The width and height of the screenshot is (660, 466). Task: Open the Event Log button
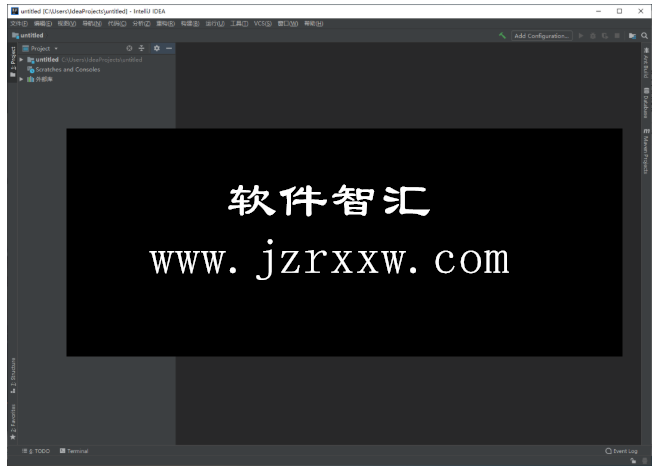click(x=621, y=451)
